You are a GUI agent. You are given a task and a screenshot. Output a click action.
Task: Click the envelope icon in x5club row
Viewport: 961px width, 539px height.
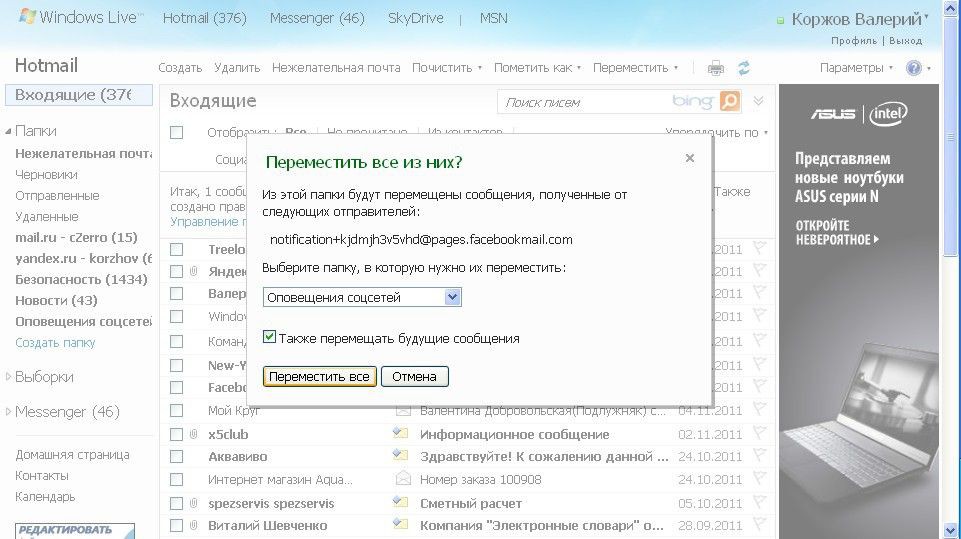pyautogui.click(x=400, y=434)
